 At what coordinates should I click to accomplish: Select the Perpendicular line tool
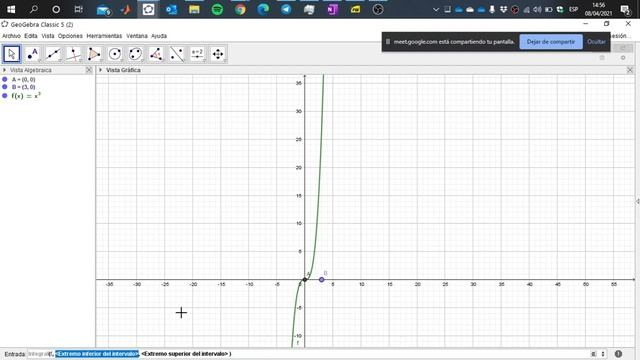[73, 54]
